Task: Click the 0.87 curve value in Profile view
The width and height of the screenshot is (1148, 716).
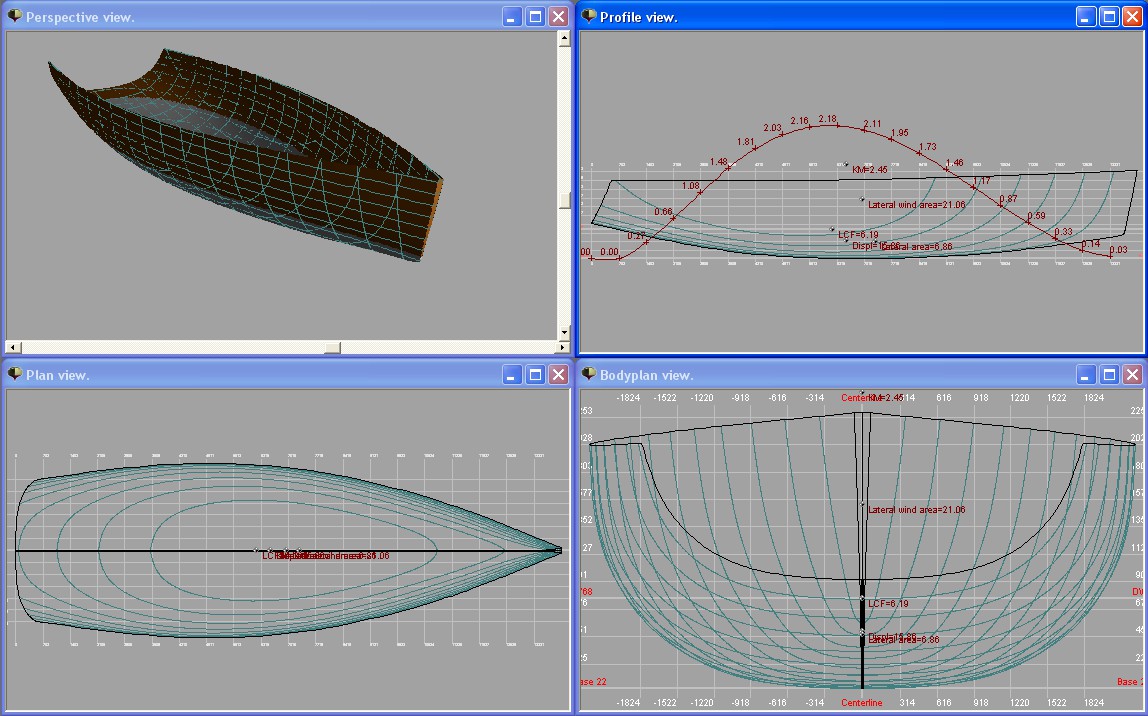Action: (x=1008, y=198)
